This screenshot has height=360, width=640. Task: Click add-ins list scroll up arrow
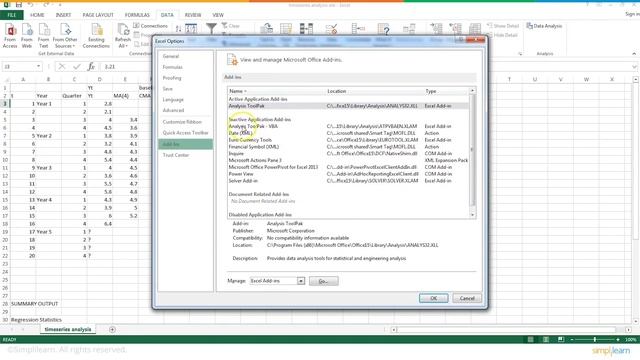pos(473,91)
